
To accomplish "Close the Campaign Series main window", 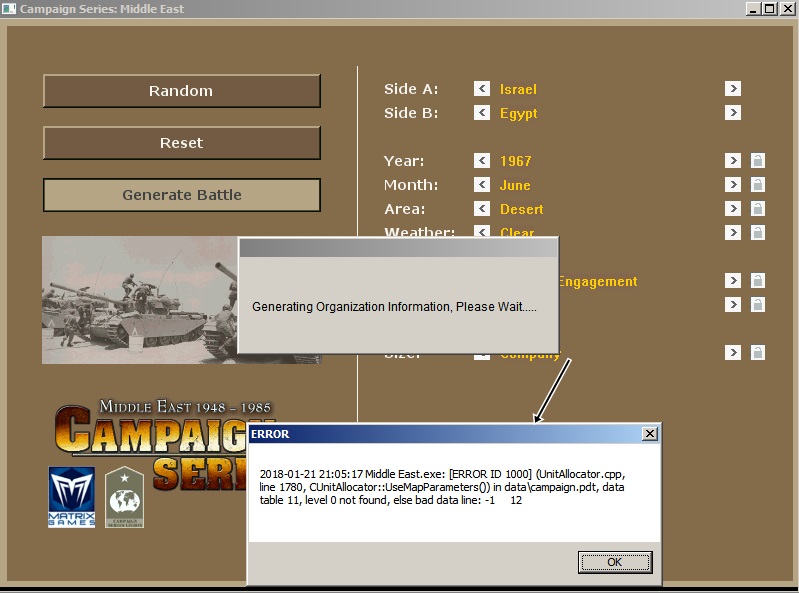I will 787,9.
